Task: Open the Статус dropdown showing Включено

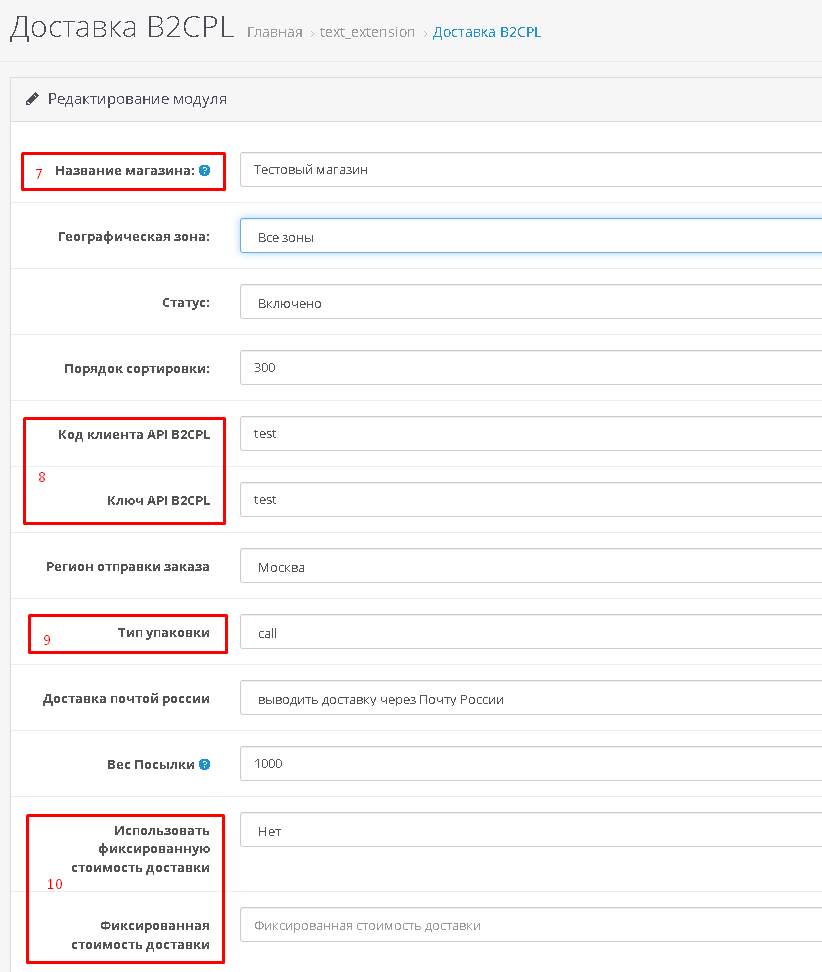Action: point(531,302)
